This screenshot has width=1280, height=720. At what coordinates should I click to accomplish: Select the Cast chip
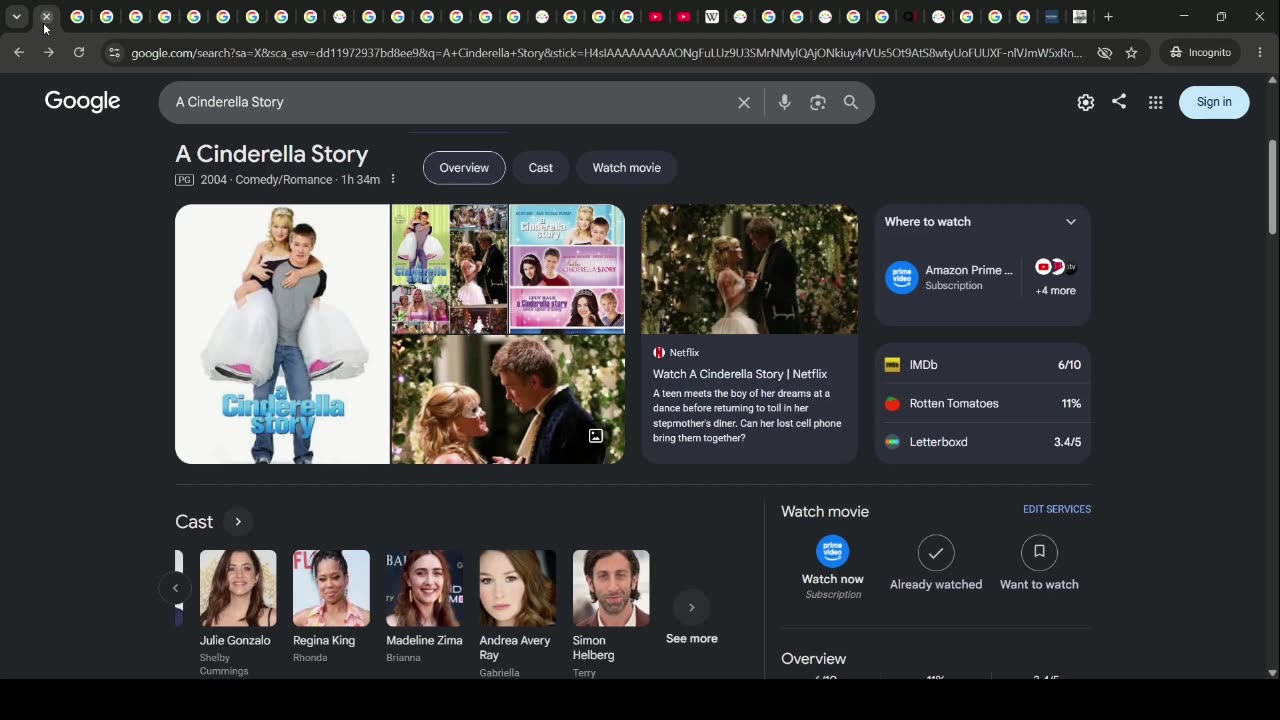[541, 168]
